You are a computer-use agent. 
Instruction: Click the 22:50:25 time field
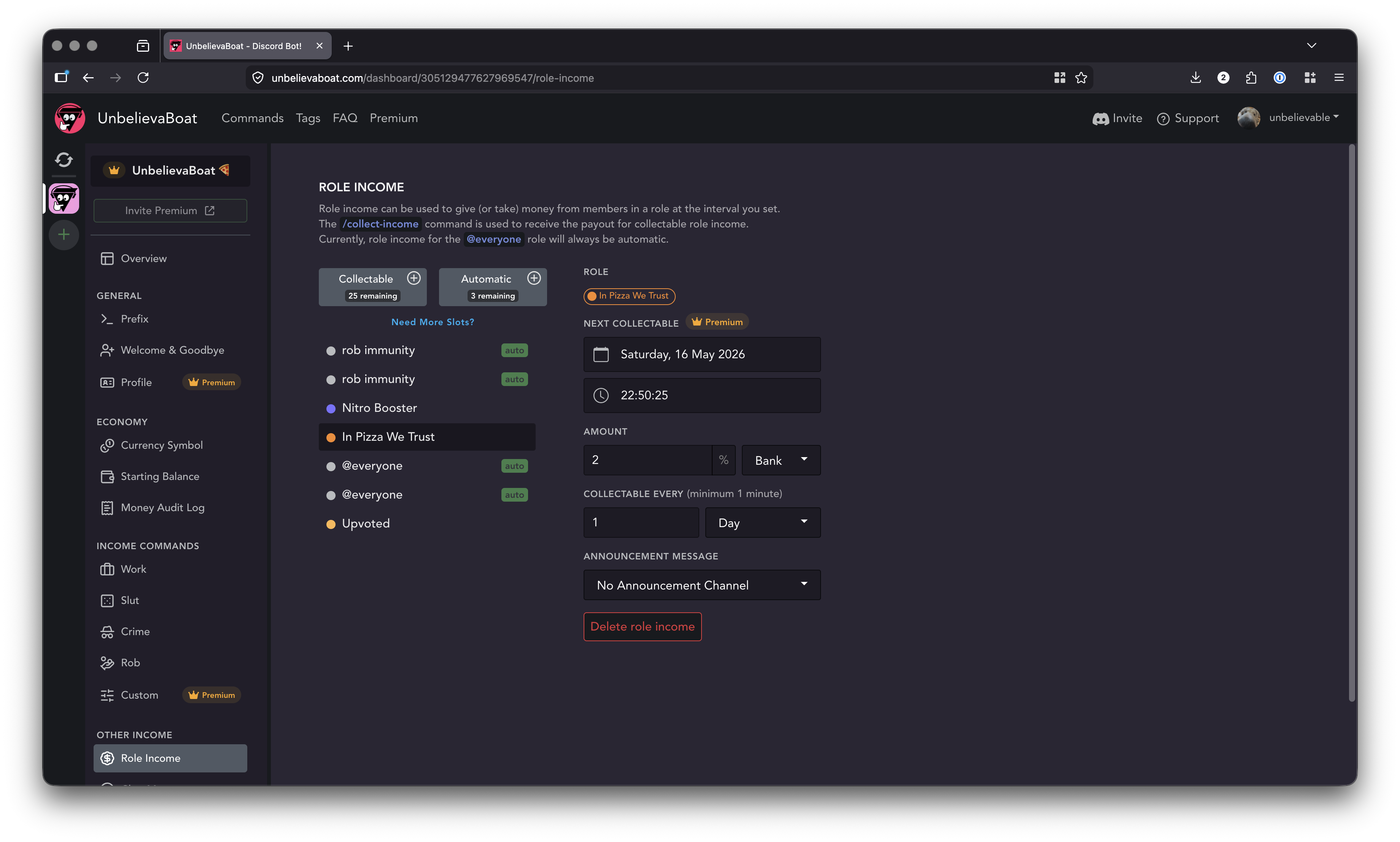(702, 396)
